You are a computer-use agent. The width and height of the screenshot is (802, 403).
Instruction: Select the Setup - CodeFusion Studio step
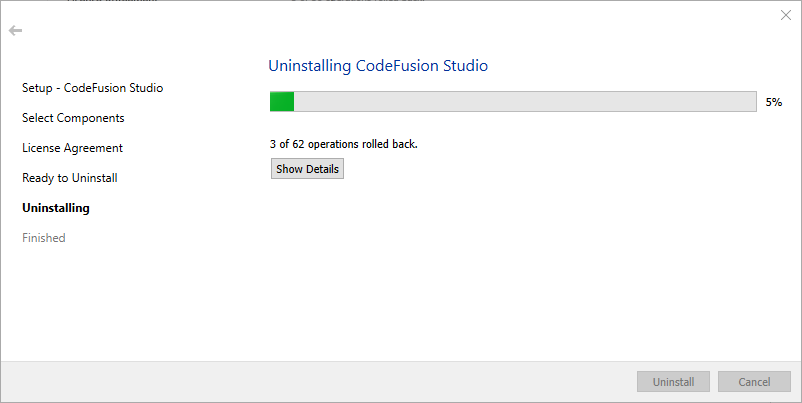coord(93,88)
